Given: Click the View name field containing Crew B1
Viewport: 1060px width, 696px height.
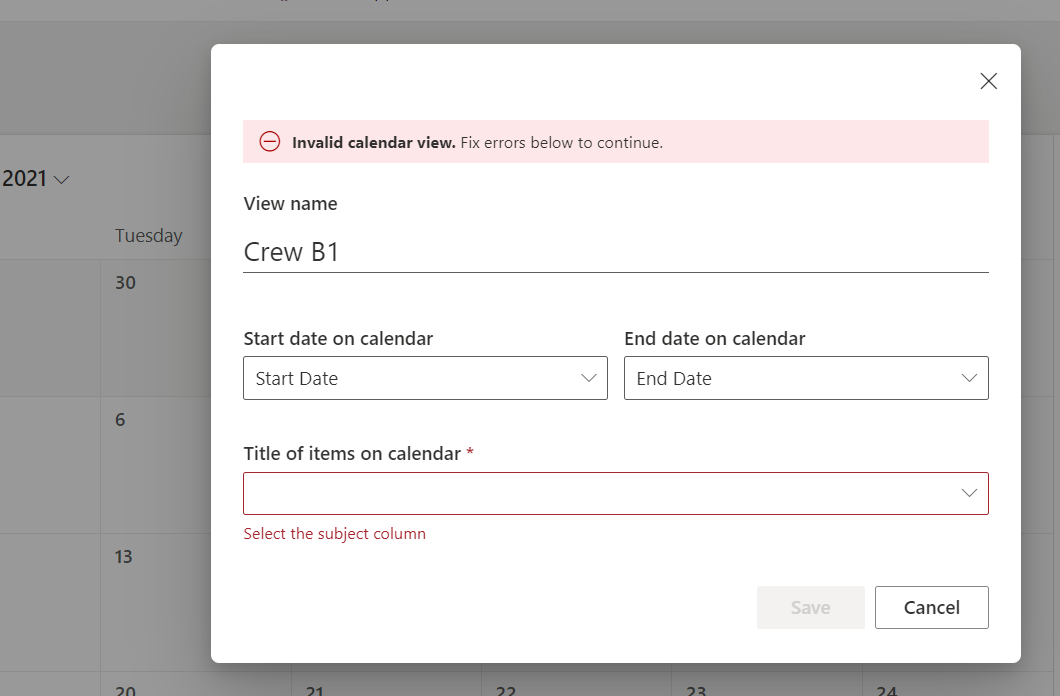Looking at the screenshot, I should [x=616, y=252].
